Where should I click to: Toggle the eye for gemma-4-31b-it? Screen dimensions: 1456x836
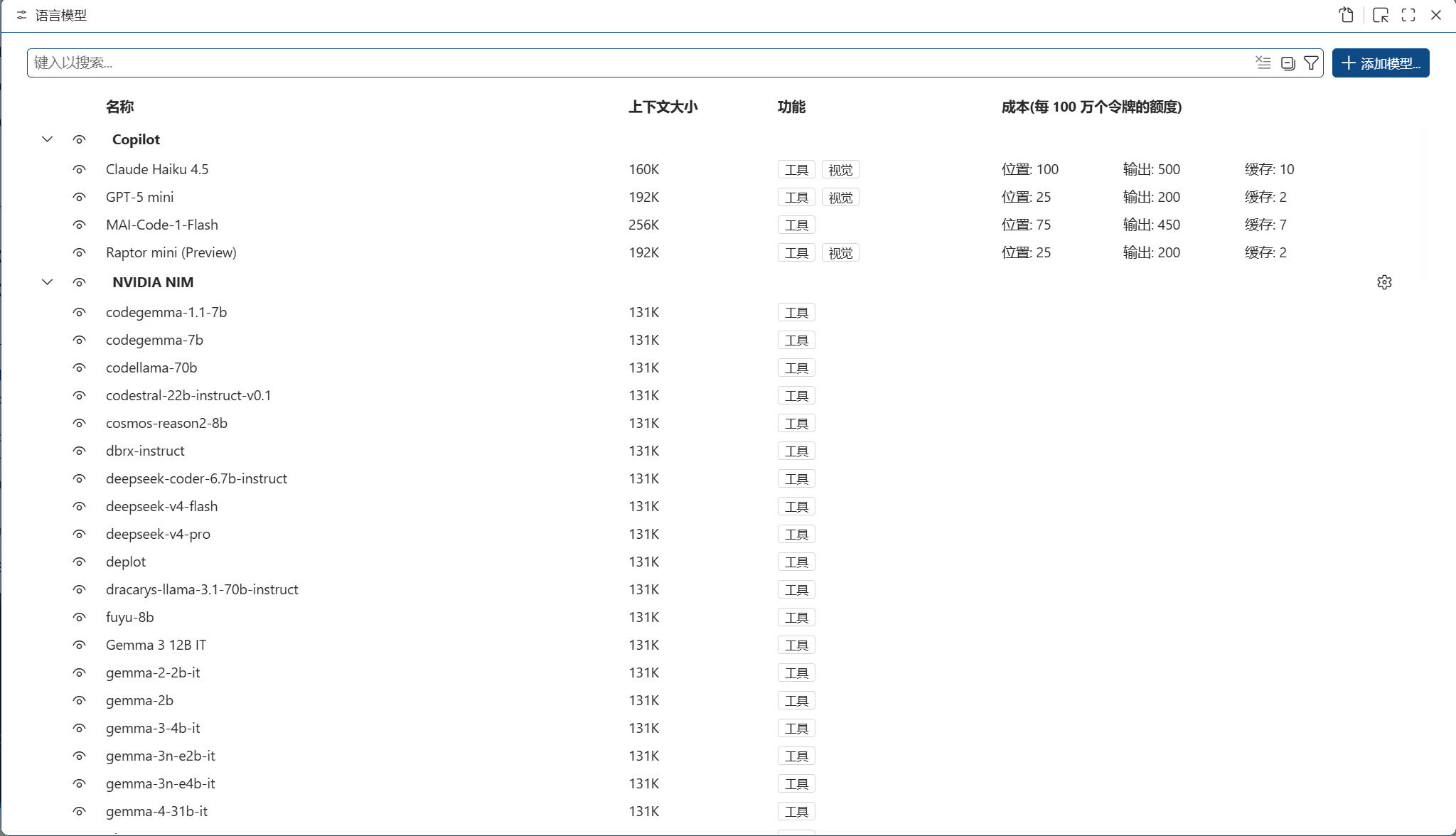tap(79, 811)
